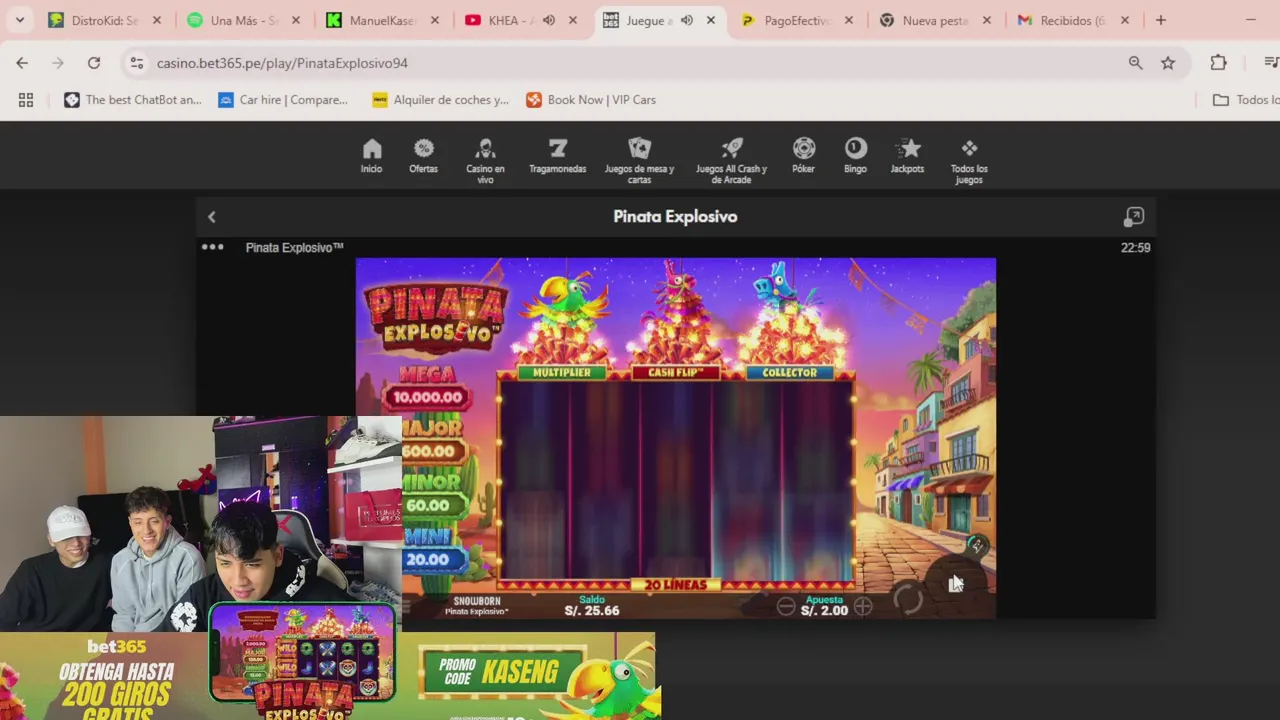Open the page zoom magnifier icon
Screen dimensions: 1280x720
click(x=1136, y=63)
